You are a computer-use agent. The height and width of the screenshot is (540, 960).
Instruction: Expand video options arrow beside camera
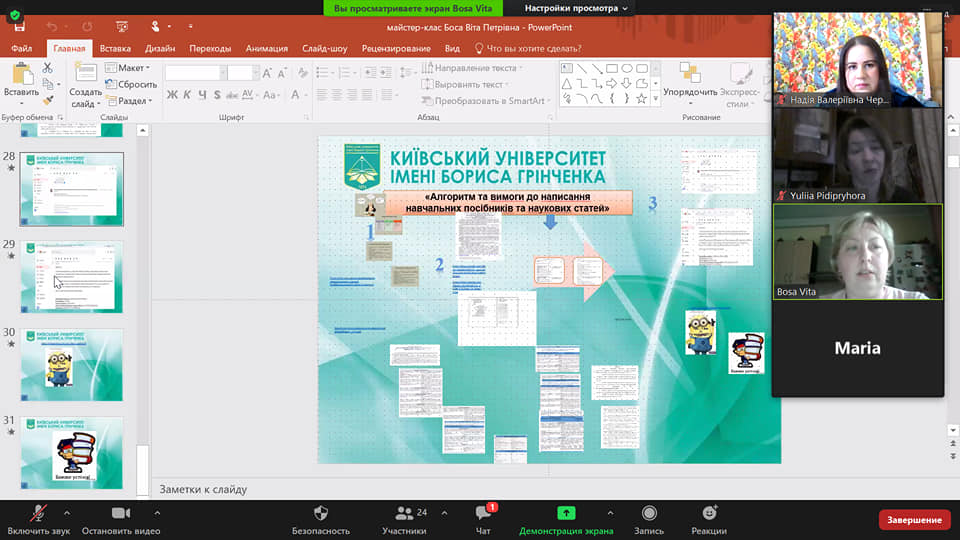(x=157, y=512)
